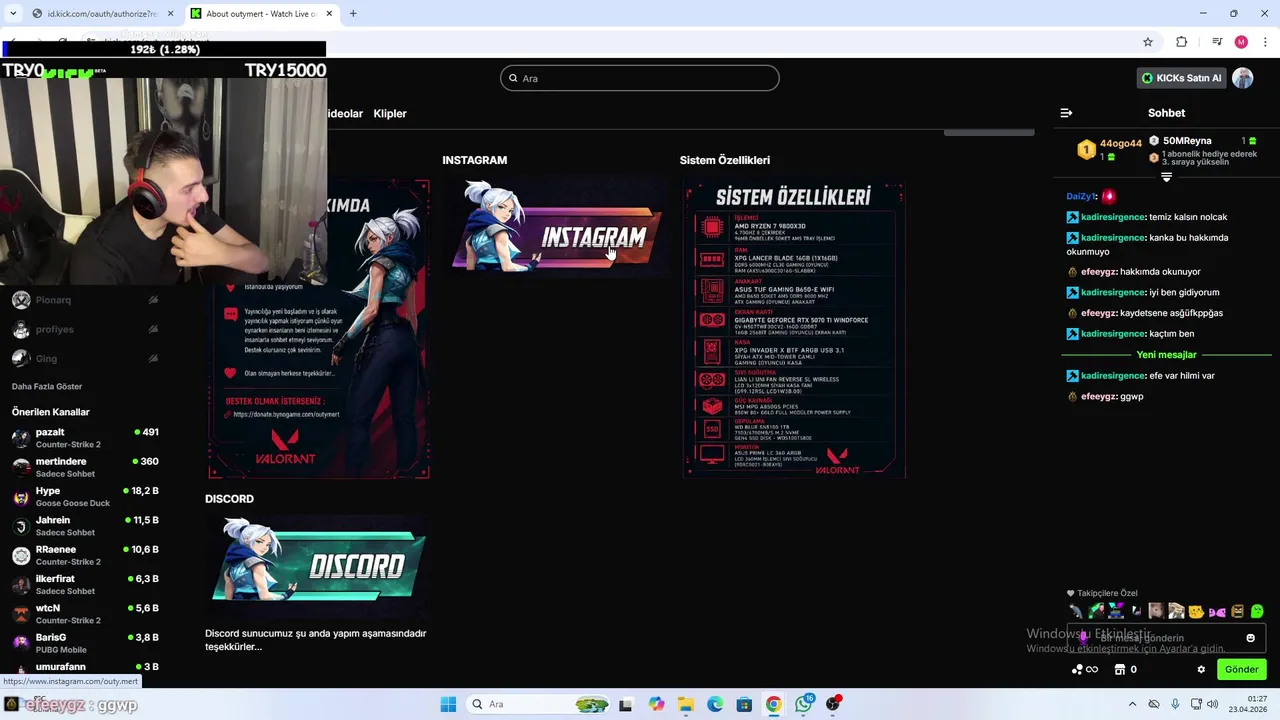Viewport: 1280px width, 720px height.
Task: Open WhatsApp from taskbar
Action: pos(803,705)
